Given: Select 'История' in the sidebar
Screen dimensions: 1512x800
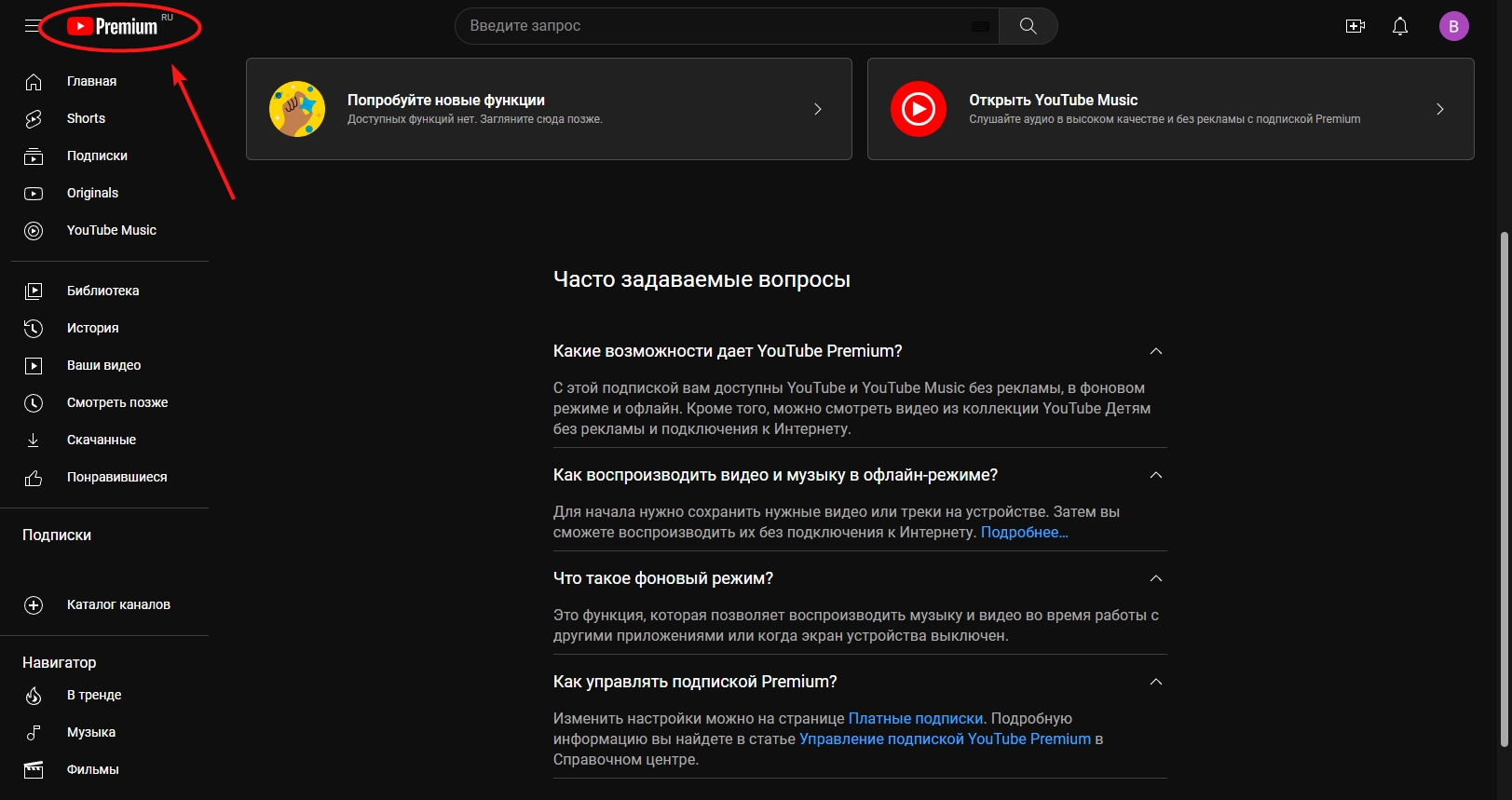Looking at the screenshot, I should pos(92,328).
